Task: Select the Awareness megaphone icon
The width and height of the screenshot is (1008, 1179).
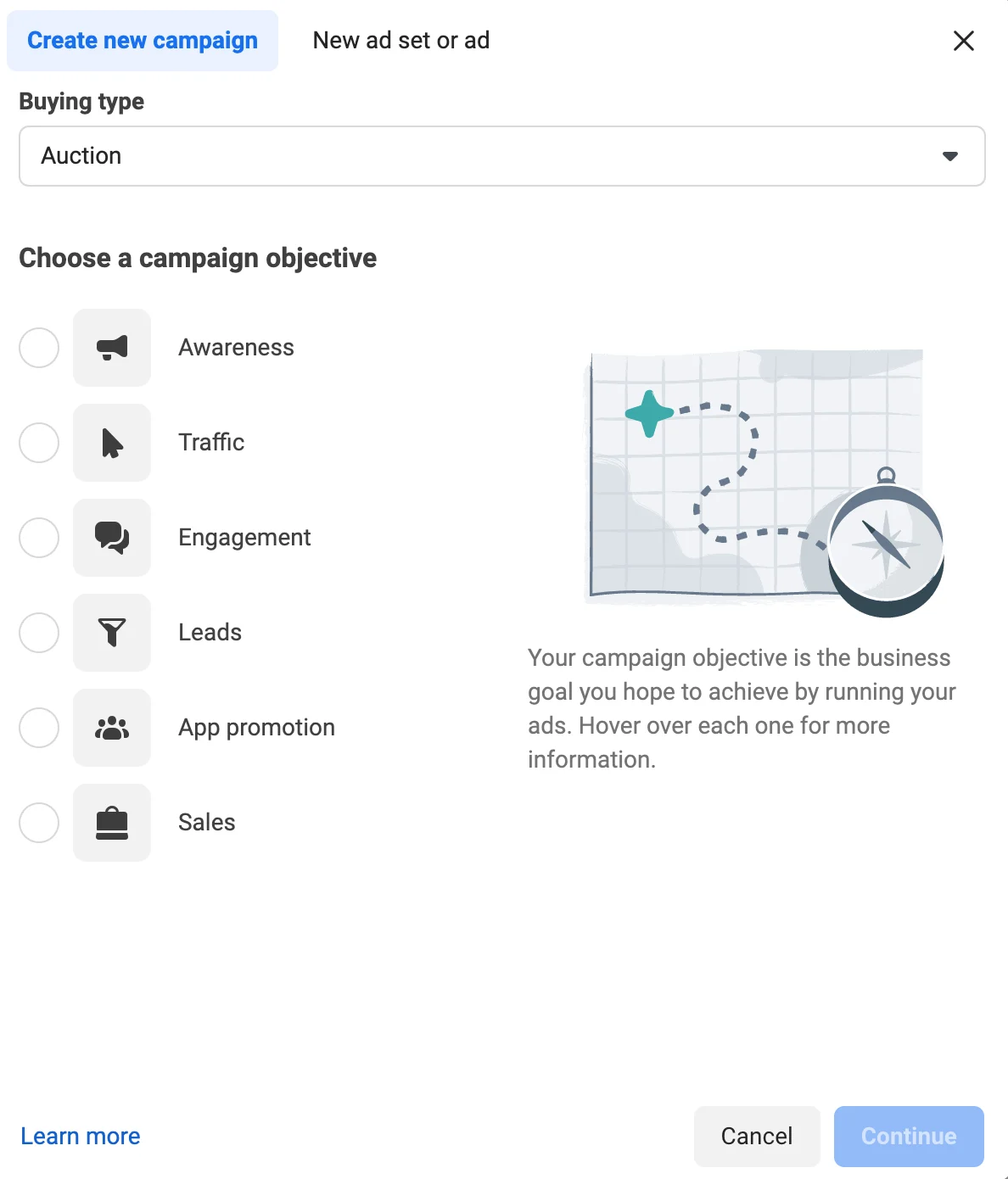Action: (112, 347)
